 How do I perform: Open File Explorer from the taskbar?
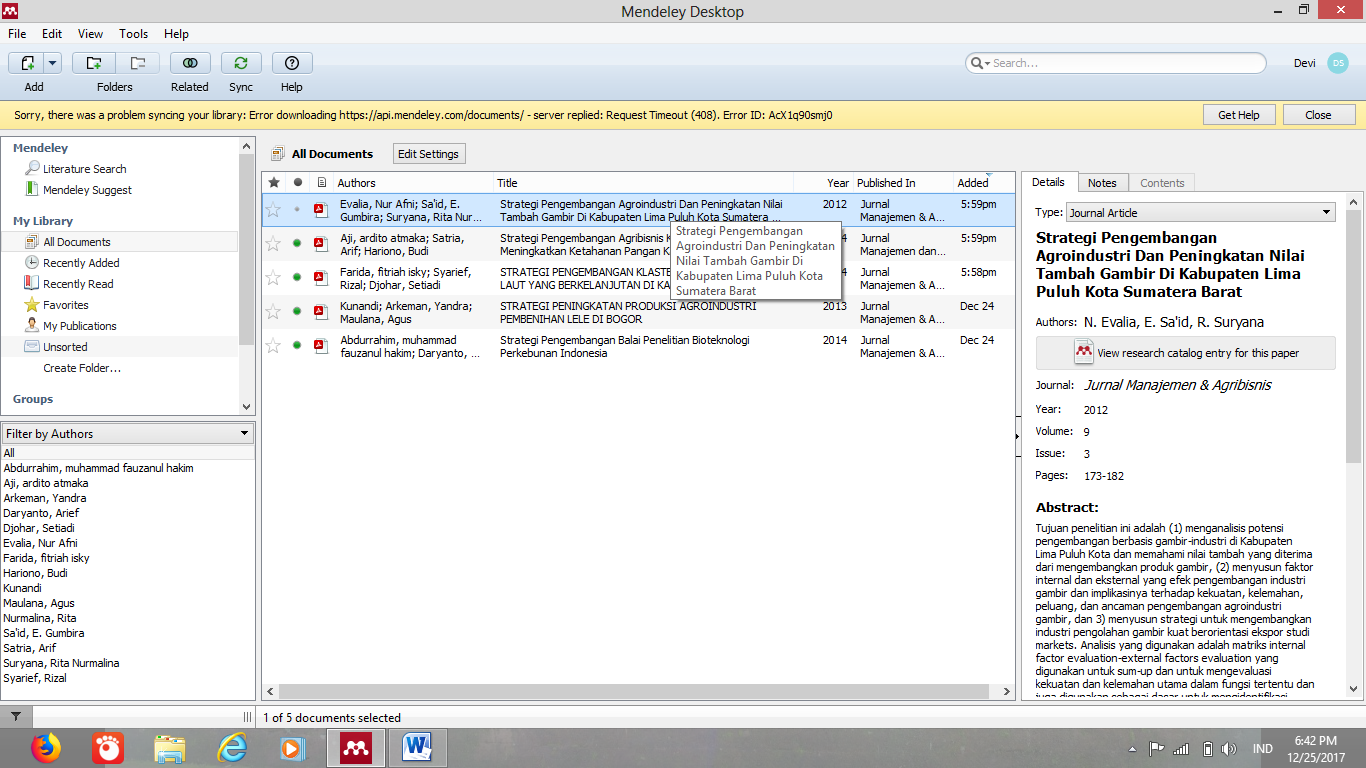[x=170, y=748]
